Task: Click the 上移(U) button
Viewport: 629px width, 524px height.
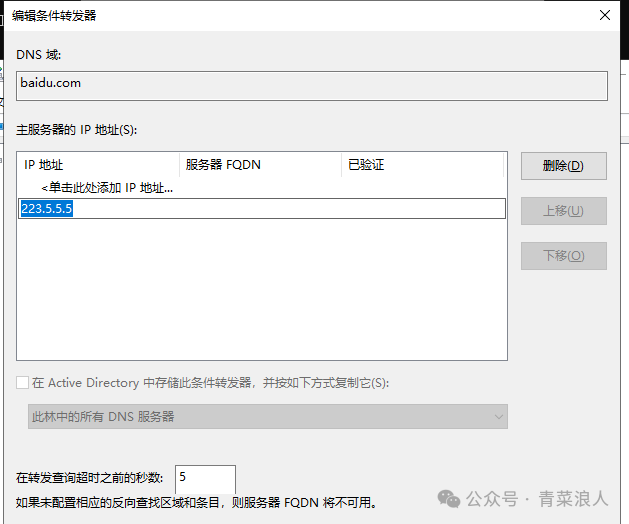Action: coord(563,211)
